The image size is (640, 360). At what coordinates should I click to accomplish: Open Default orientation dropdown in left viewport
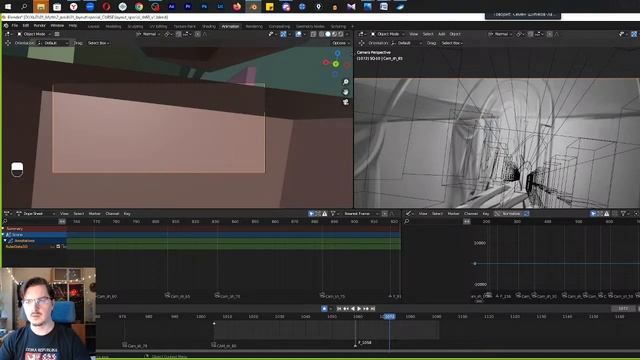pos(53,43)
